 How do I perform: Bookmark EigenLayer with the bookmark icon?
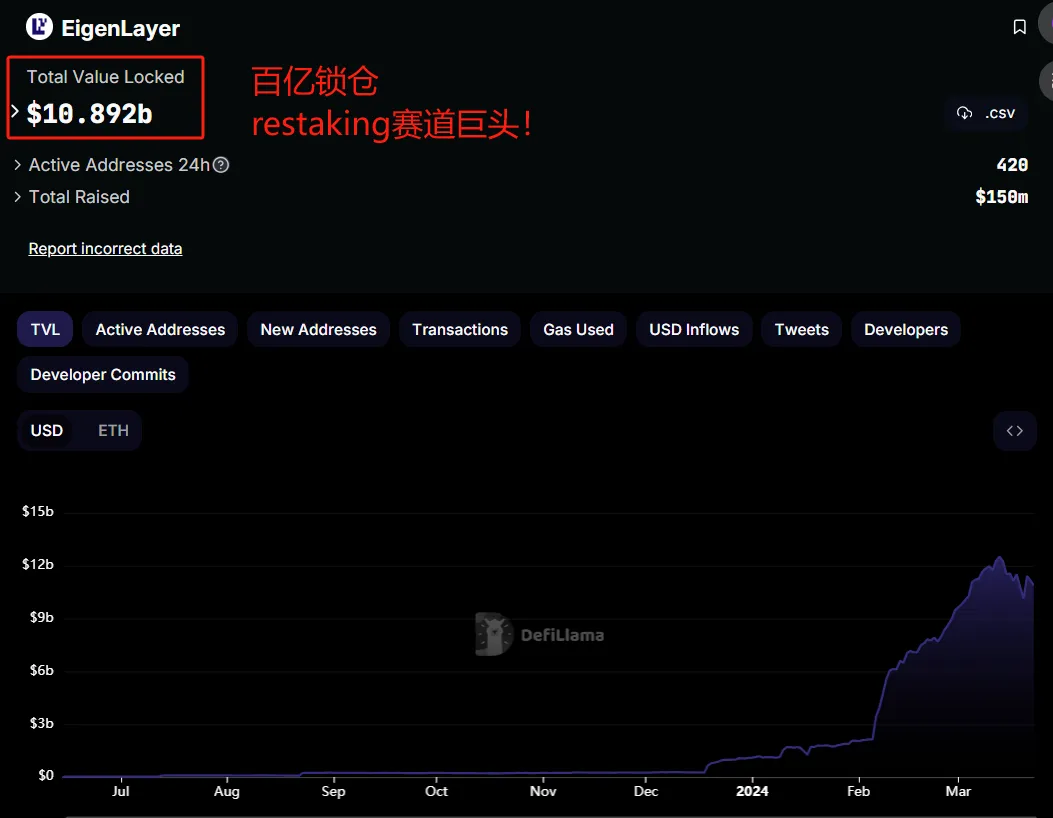tap(1019, 27)
